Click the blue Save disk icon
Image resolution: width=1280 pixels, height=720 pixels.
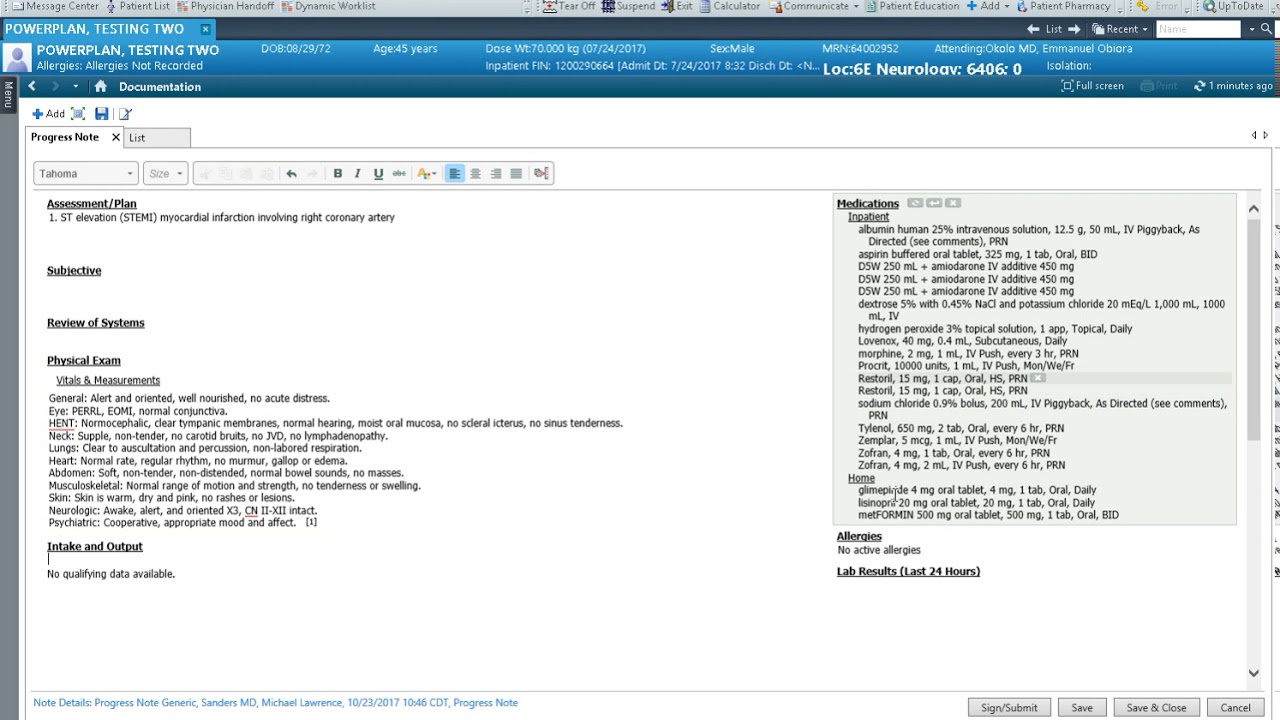coord(101,114)
